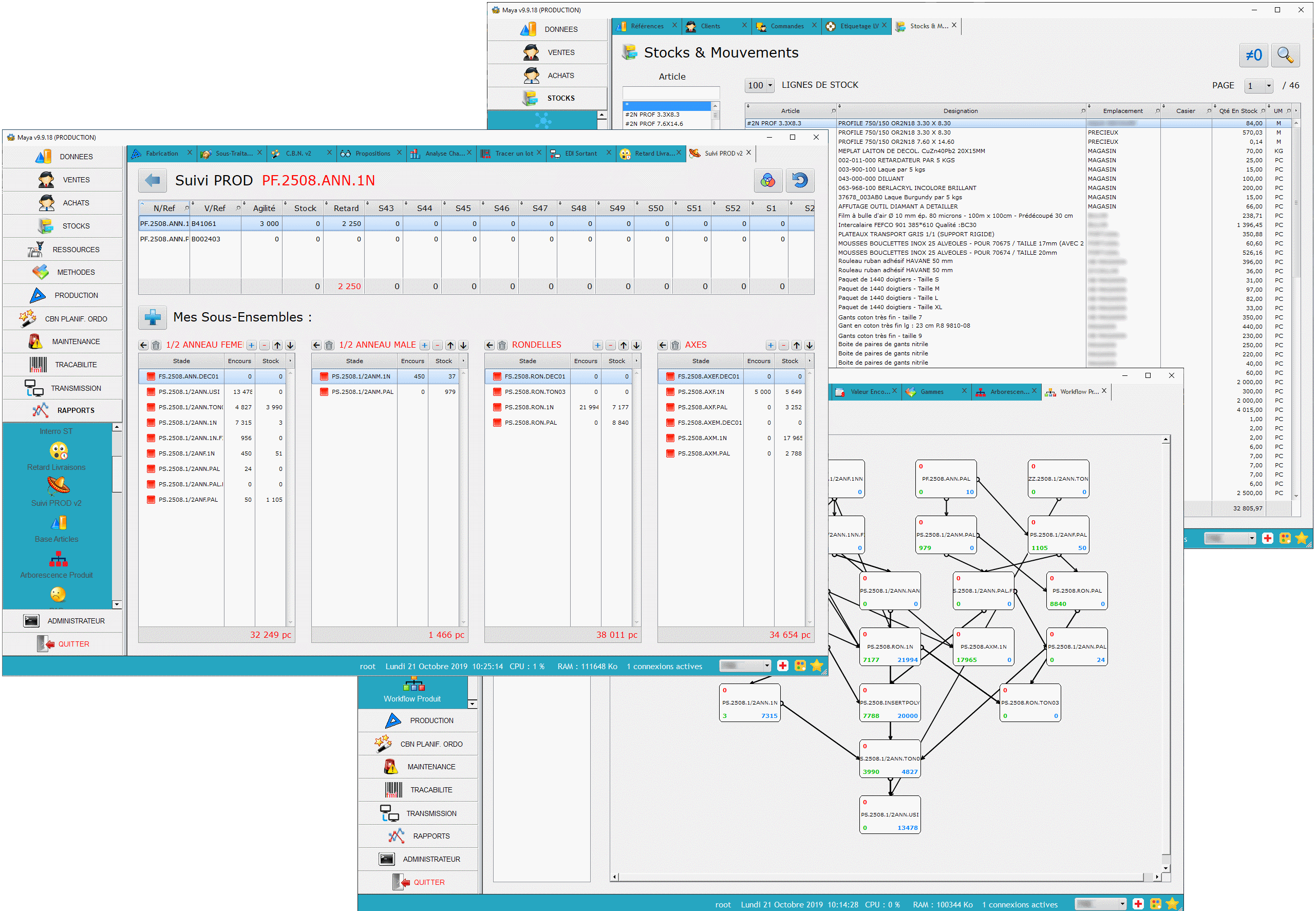
Task: Click the trash icon beside RONDELLES
Action: pyautogui.click(x=502, y=345)
